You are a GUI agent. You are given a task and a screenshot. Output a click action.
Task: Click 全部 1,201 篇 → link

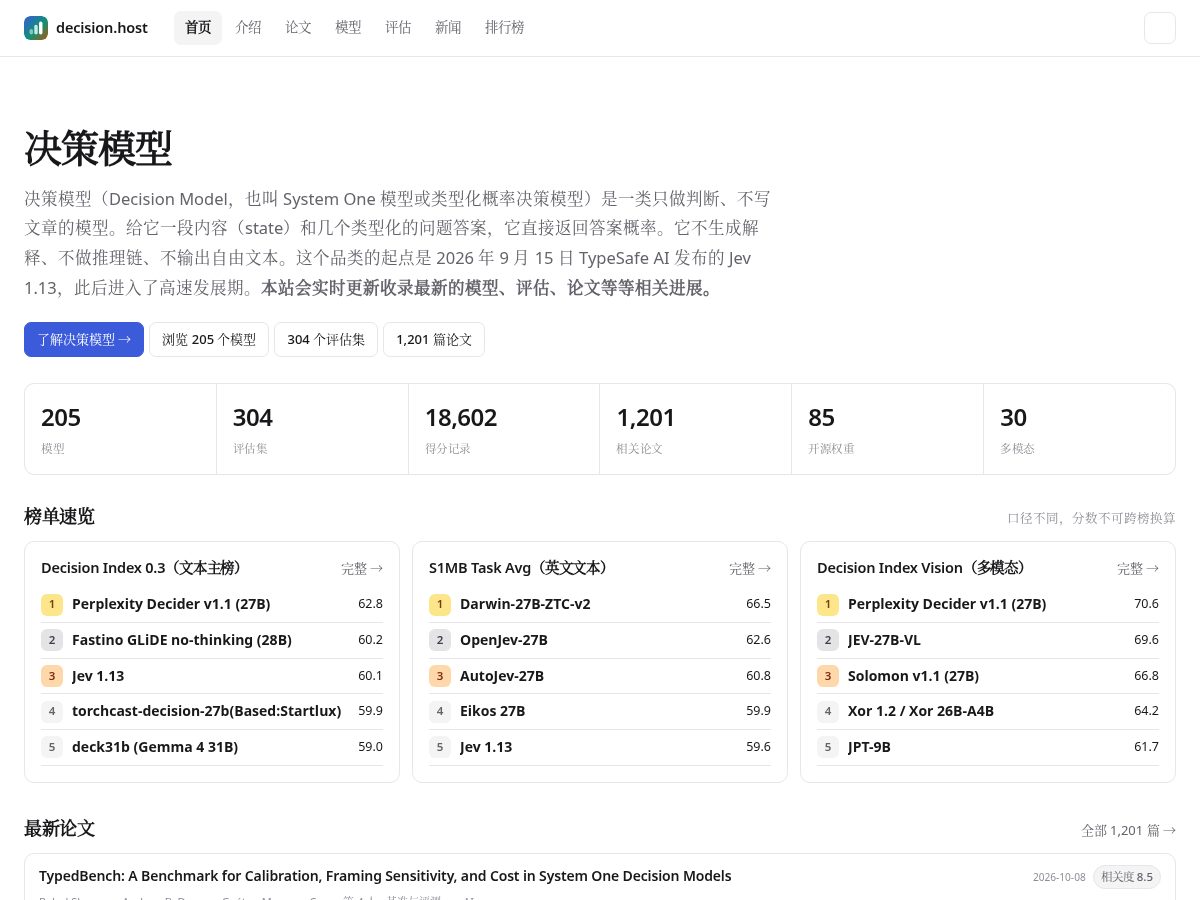click(x=1128, y=830)
